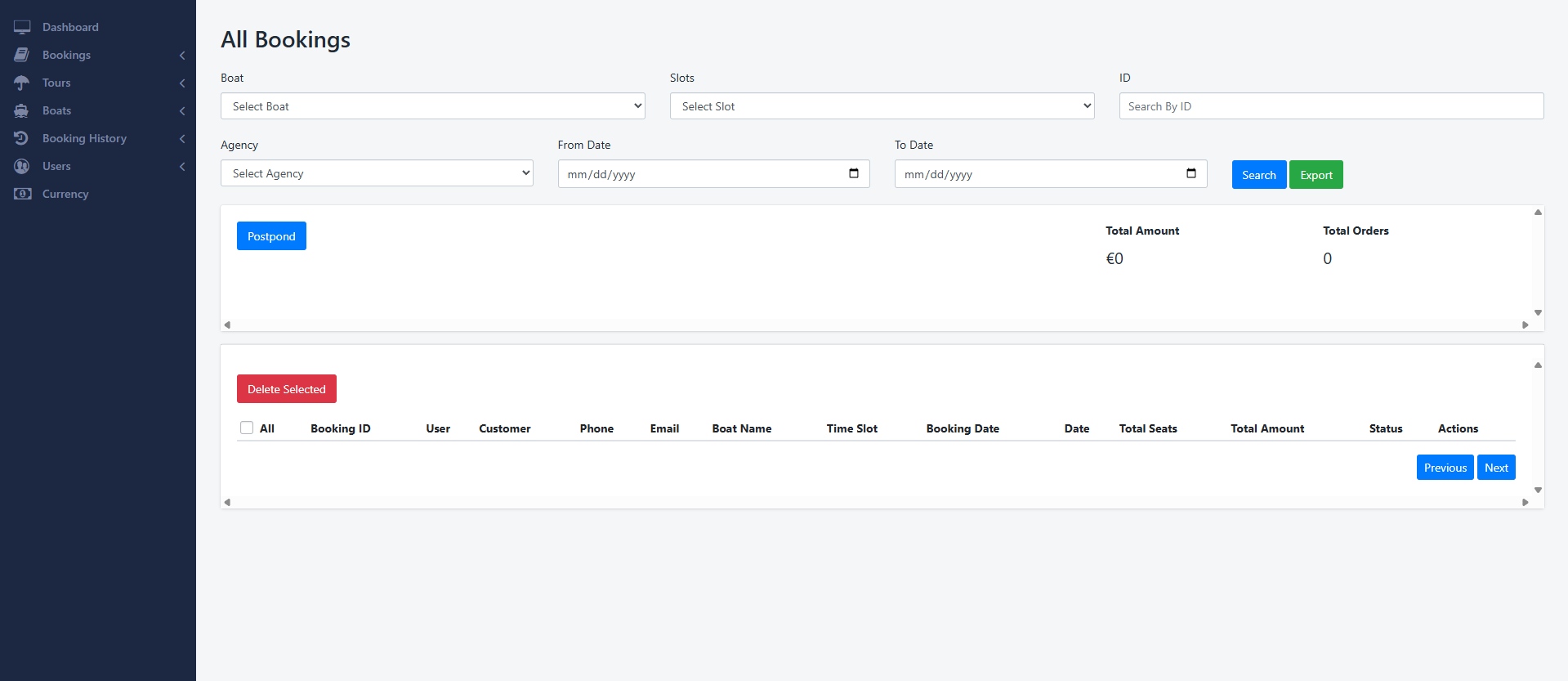
Task: Open the Select Slot dropdown
Action: coord(882,106)
